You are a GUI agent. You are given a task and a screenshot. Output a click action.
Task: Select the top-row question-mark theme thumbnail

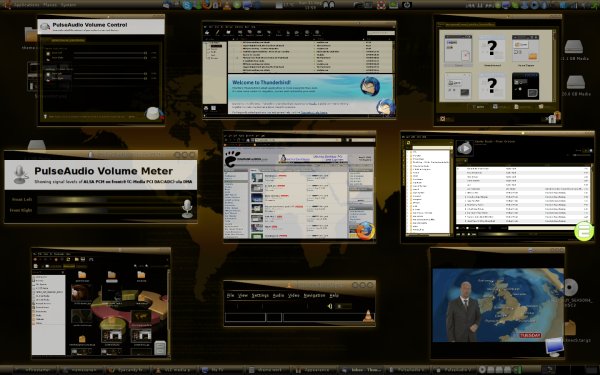(492, 49)
